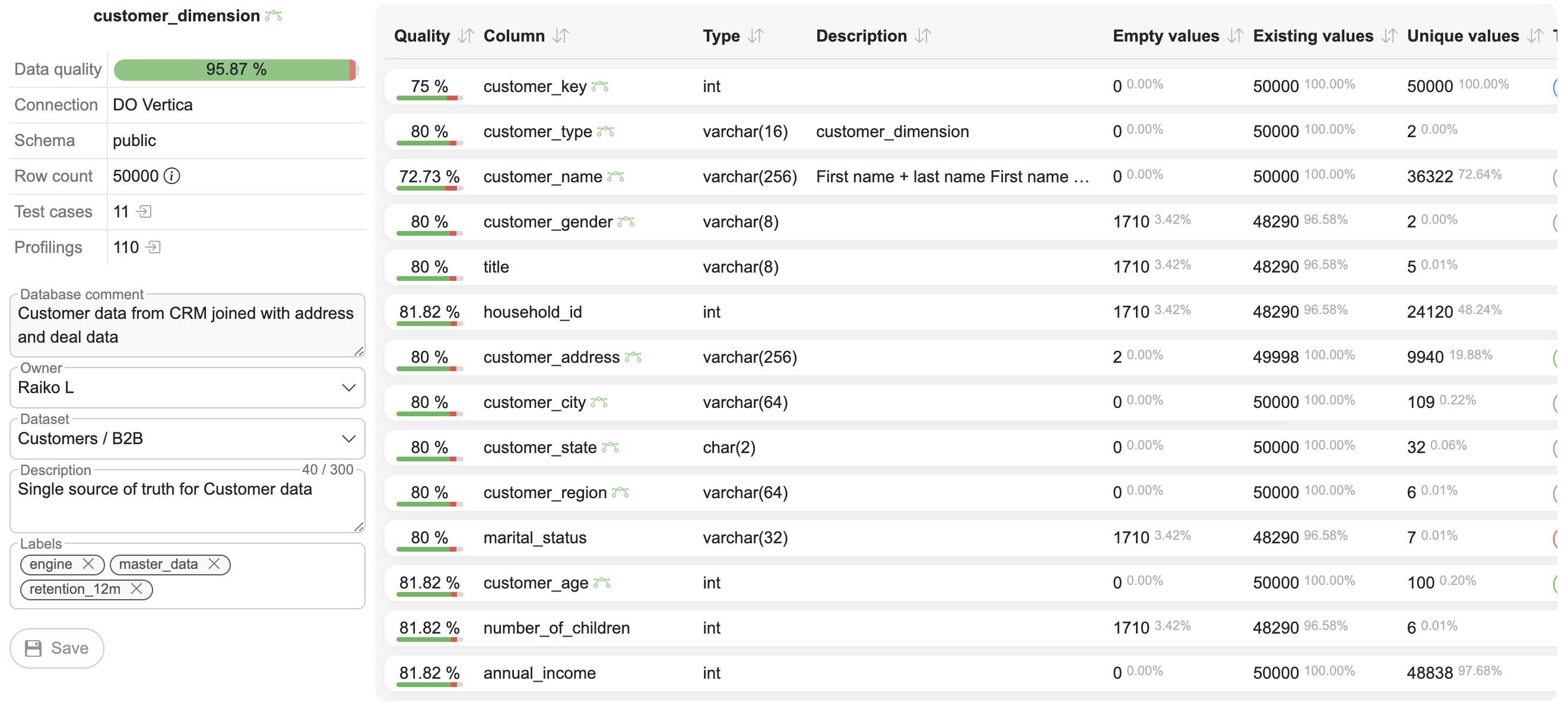Sort by Empty values column

tap(1234, 36)
